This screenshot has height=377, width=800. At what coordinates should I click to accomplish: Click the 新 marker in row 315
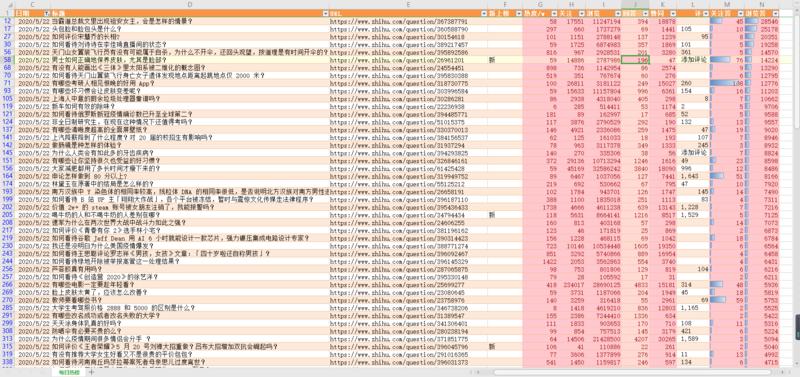pos(492,346)
